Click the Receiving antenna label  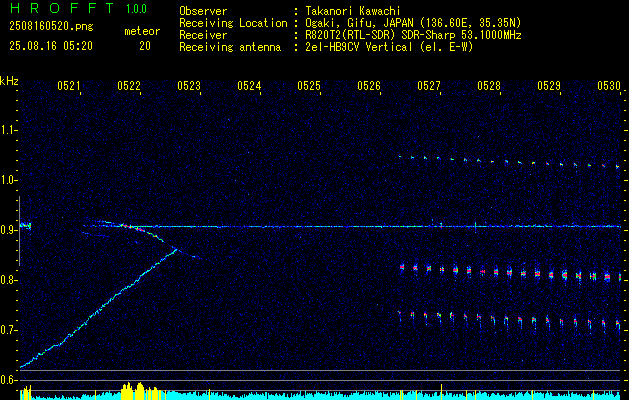[230, 47]
